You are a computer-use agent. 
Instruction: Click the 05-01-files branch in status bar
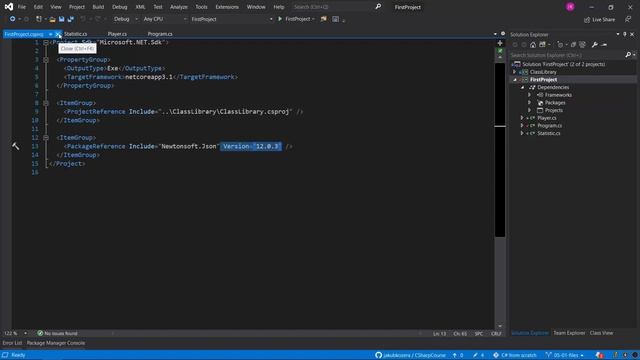(565, 355)
